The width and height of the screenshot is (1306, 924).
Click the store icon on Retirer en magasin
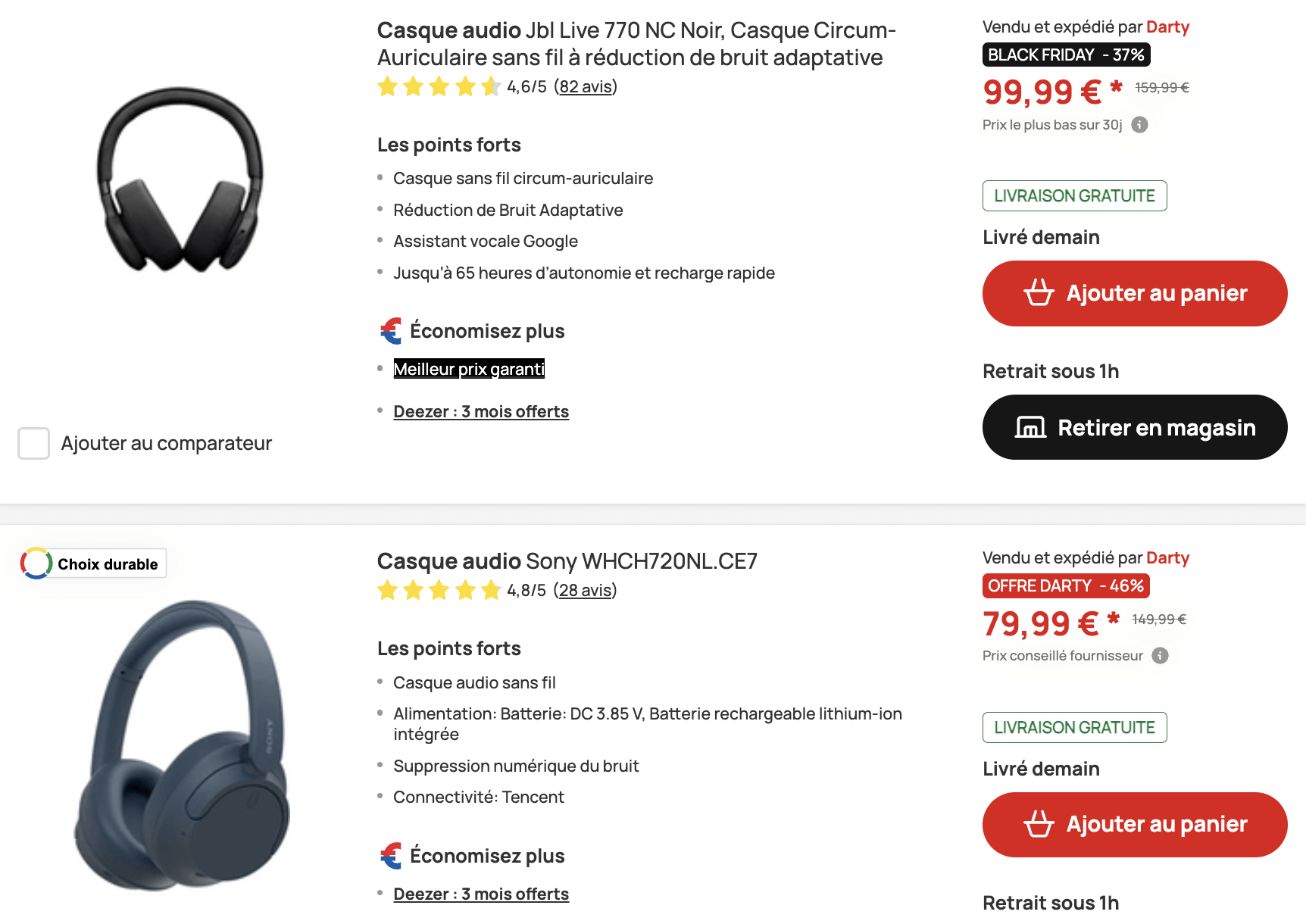(x=1029, y=427)
